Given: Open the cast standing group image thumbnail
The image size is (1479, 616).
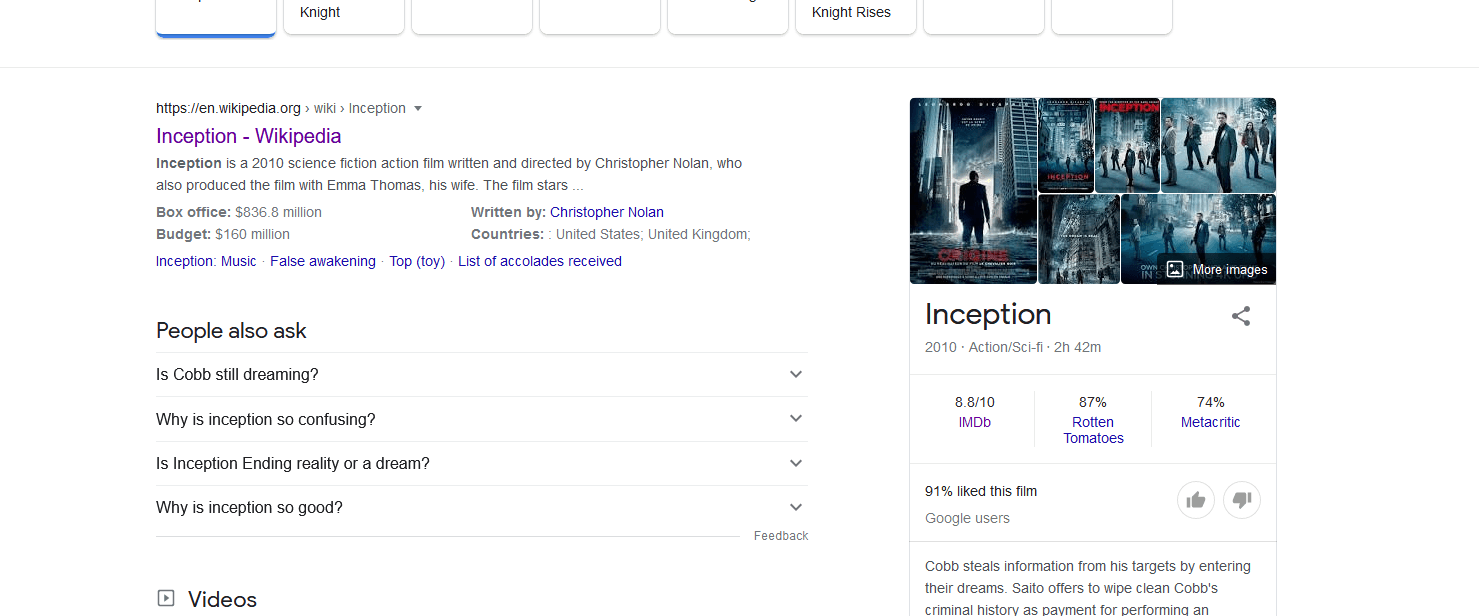Looking at the screenshot, I should pos(1218,145).
